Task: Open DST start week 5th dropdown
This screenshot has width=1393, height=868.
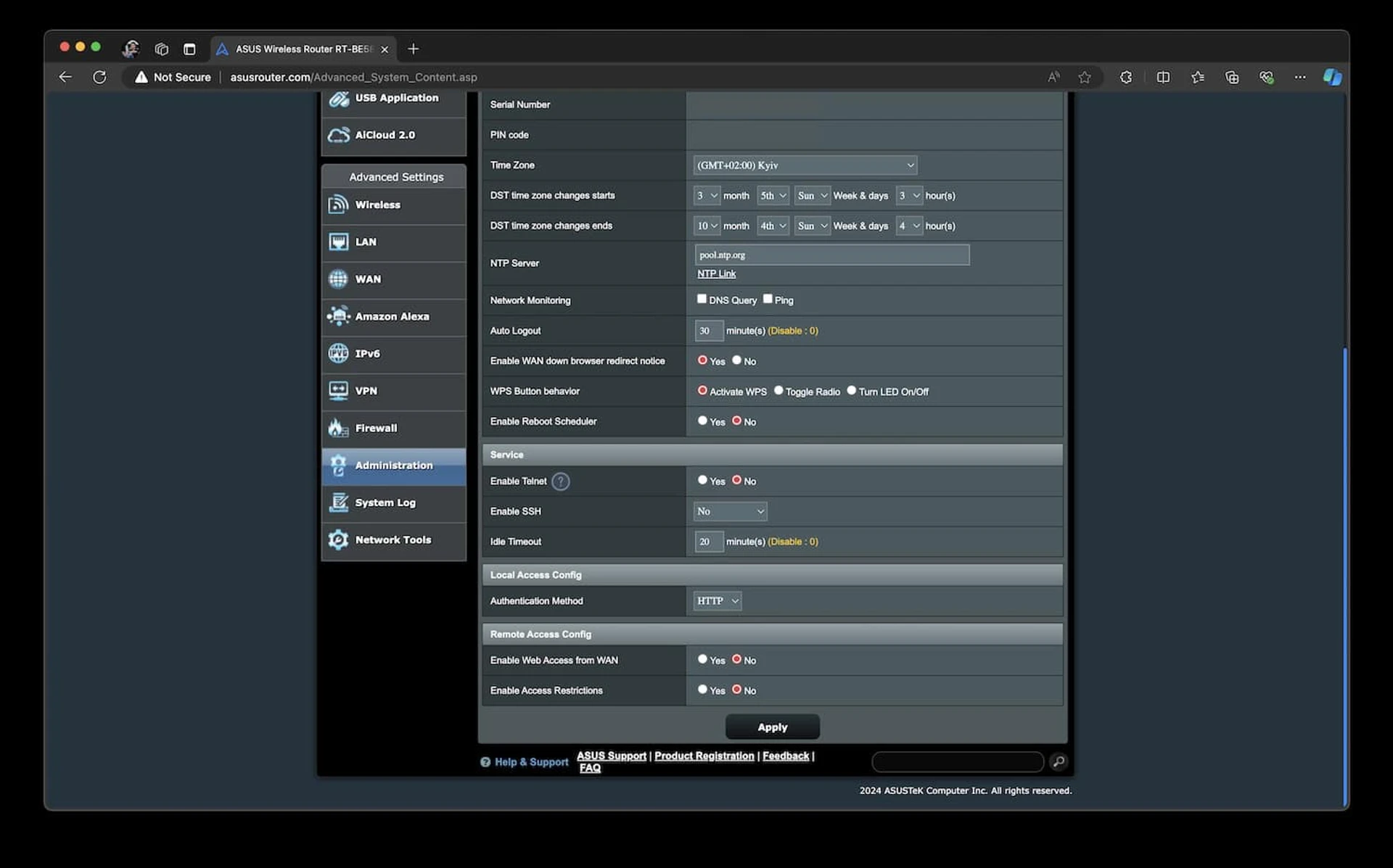Action: (773, 196)
